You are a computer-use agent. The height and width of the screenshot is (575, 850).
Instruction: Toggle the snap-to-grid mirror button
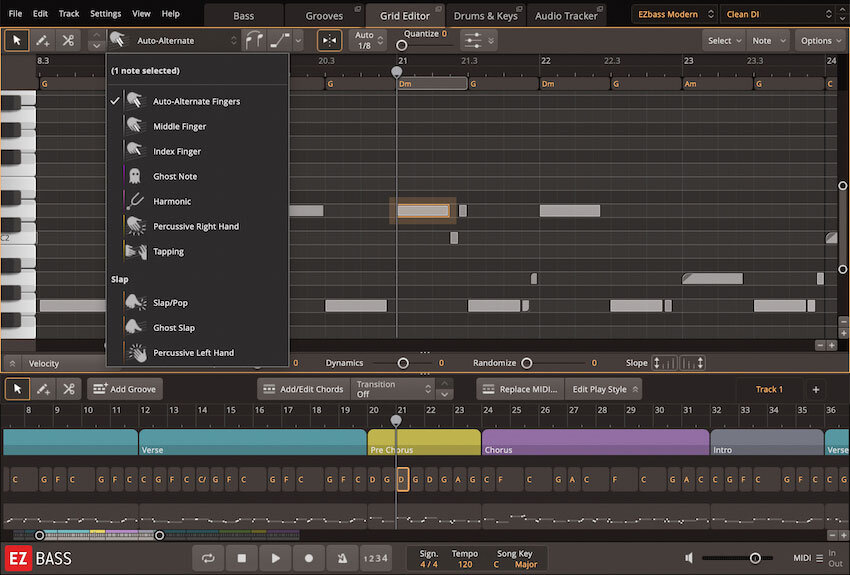coord(329,41)
